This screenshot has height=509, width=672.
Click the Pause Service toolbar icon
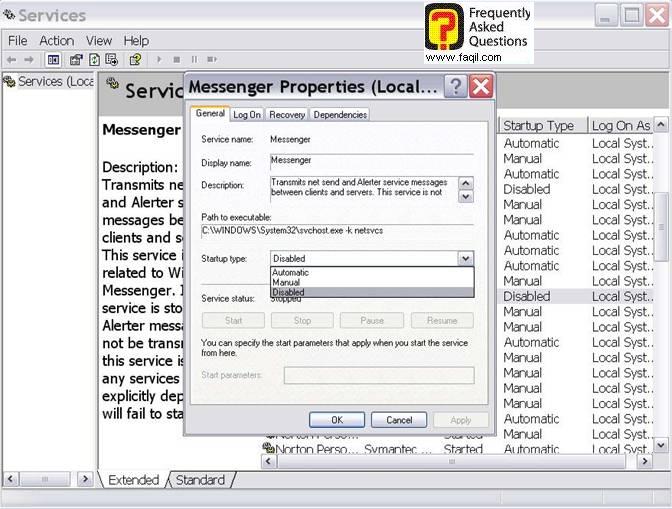(x=194, y=60)
